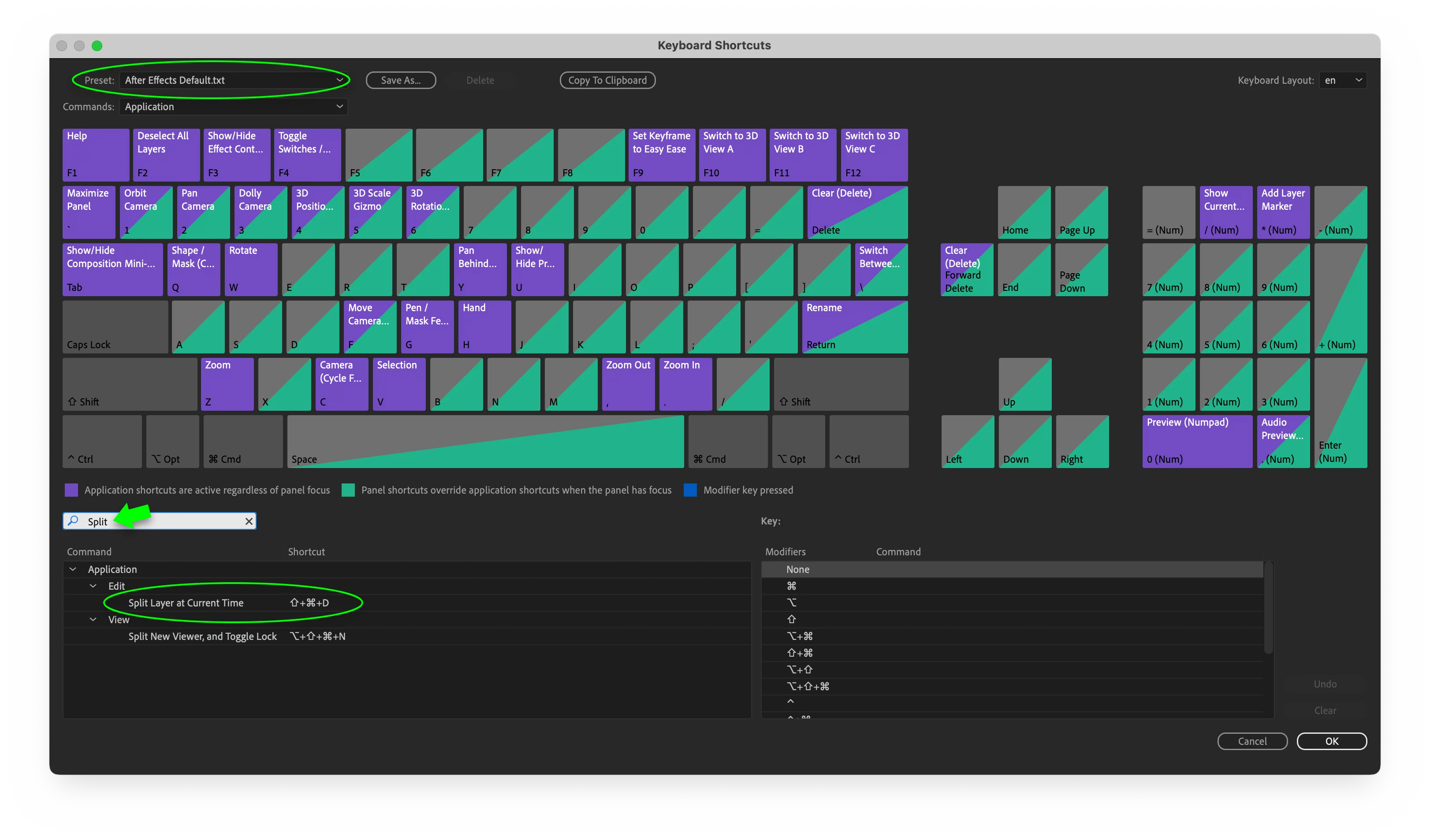
Task: Click the magnifier search icon
Action: pyautogui.click(x=73, y=520)
